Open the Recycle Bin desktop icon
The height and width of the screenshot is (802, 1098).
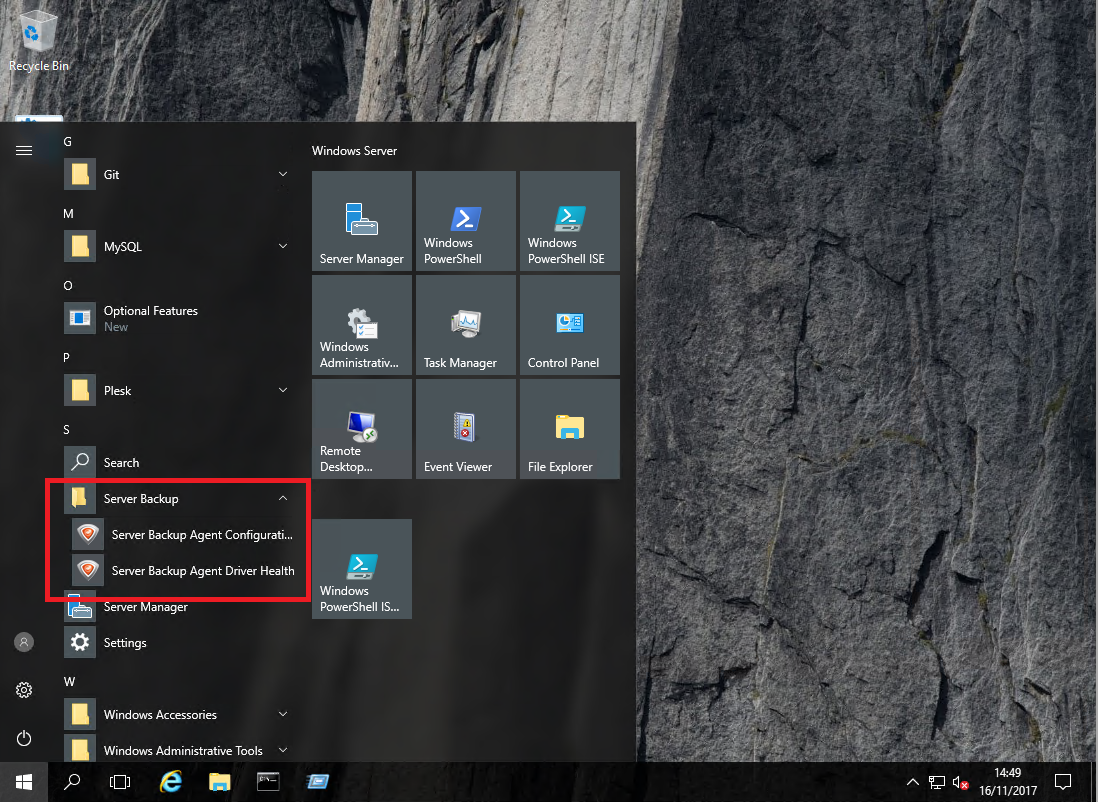38,41
